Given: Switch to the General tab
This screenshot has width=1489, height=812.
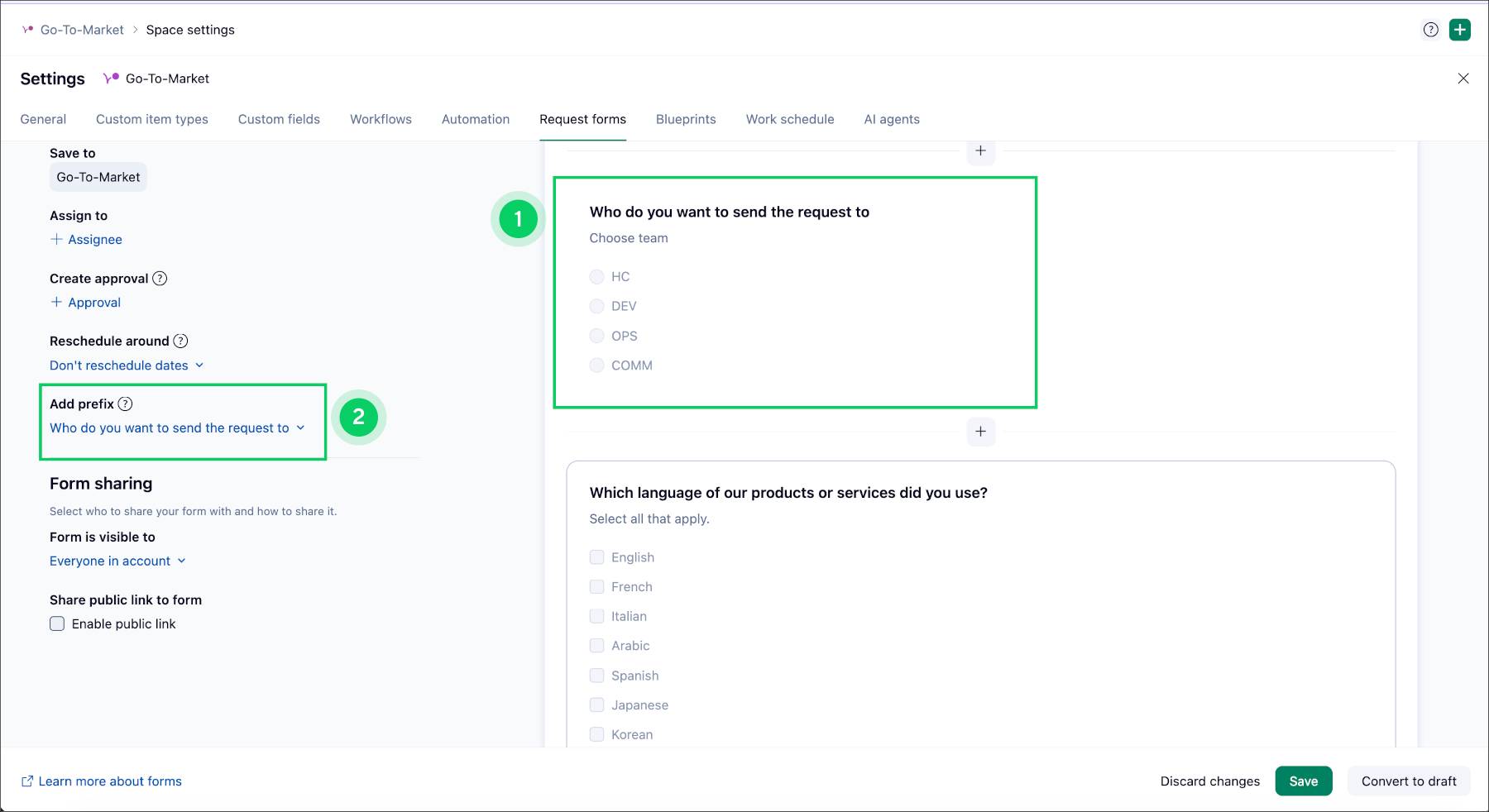Looking at the screenshot, I should [43, 119].
